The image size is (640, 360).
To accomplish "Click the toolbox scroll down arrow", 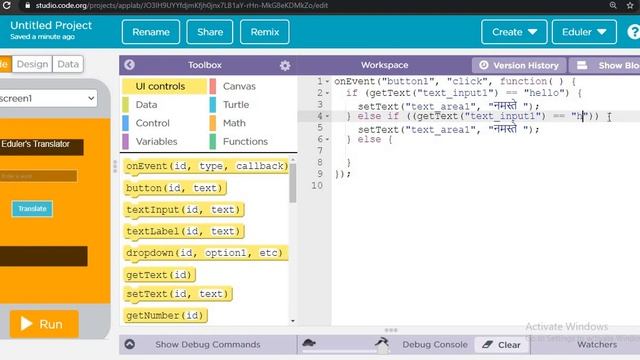I will (293, 321).
